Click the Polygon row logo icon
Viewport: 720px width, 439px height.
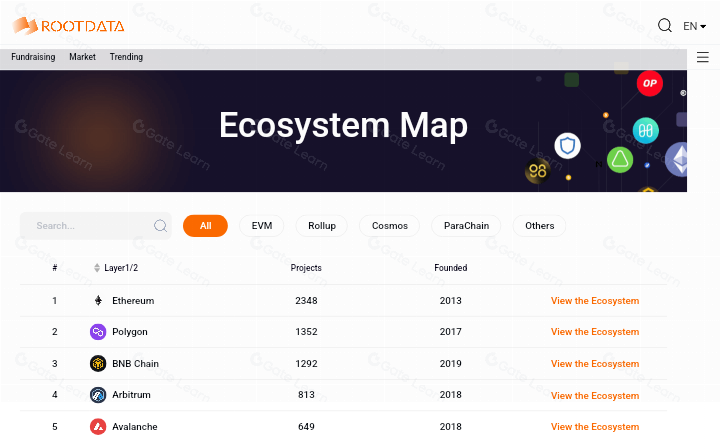pos(98,332)
